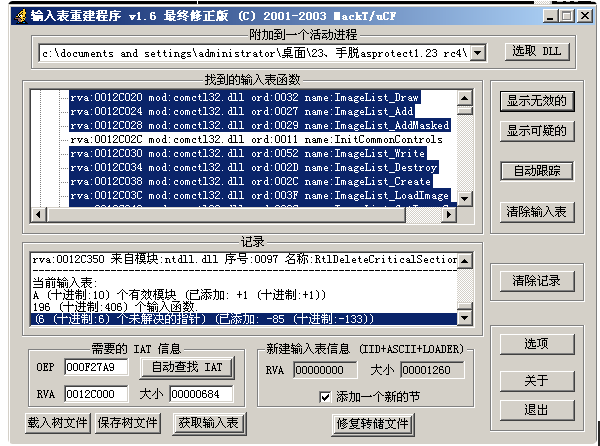
Task: Click the log panel scroll down arrow
Action: (465, 317)
